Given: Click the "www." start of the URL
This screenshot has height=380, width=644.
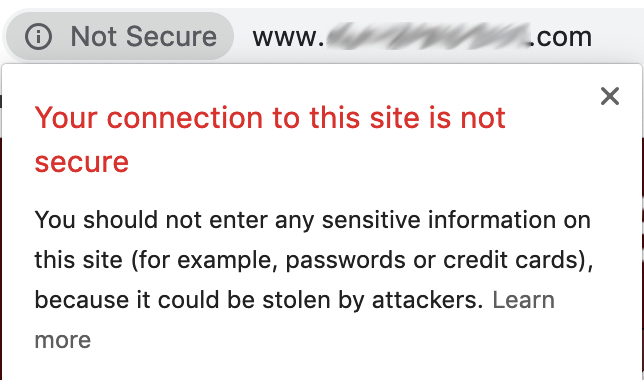Looking at the screenshot, I should tap(289, 37).
